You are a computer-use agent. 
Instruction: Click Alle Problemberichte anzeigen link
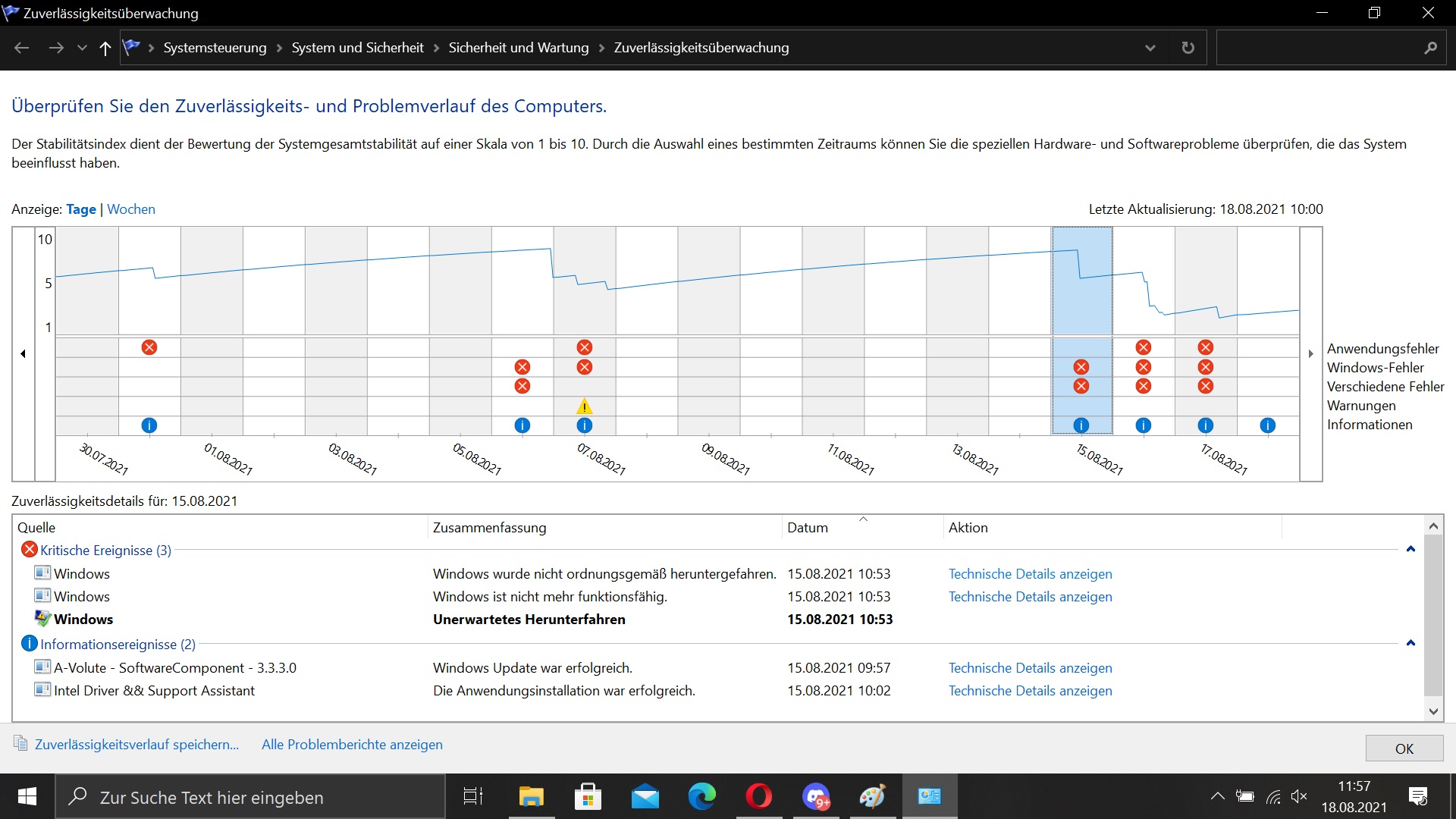352,745
